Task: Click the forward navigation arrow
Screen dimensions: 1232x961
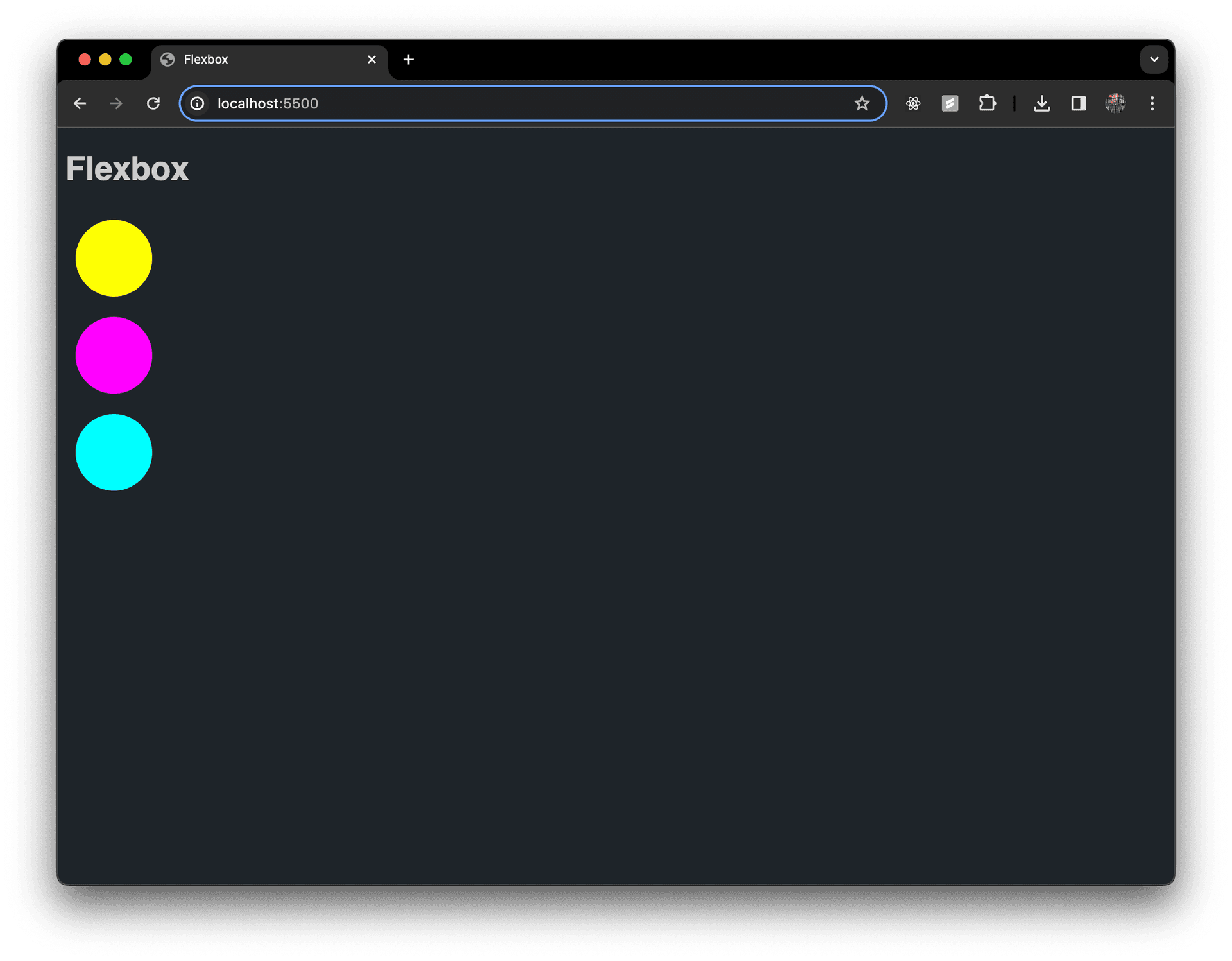Action: (116, 103)
